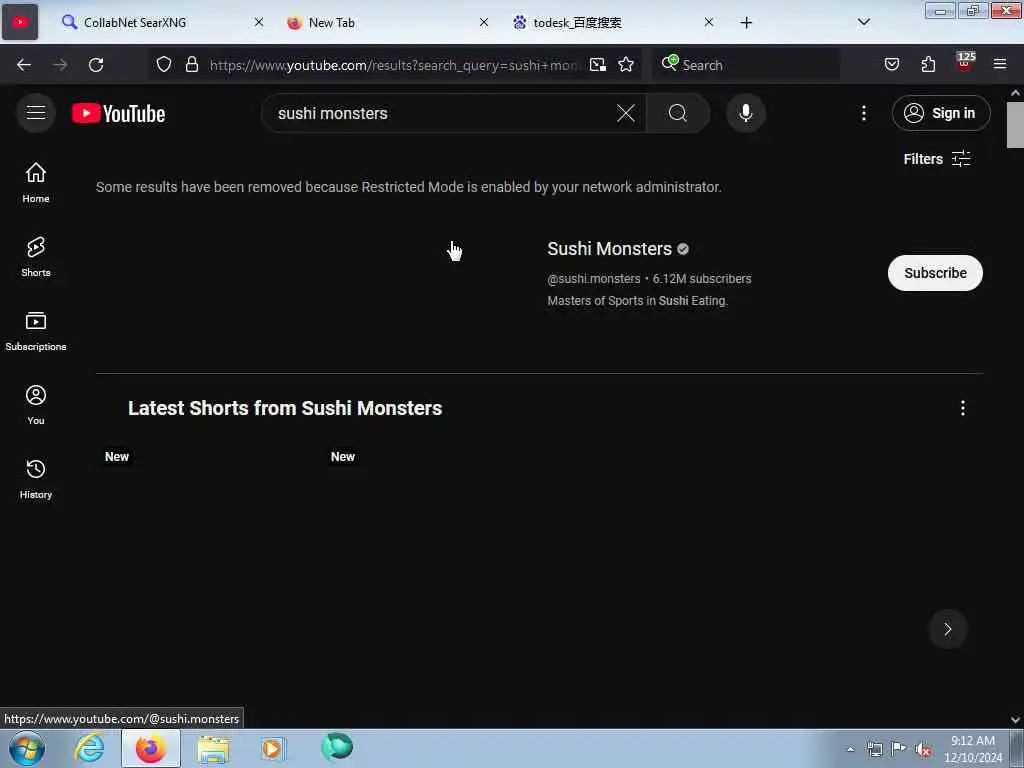Click the Sign in button
Screen dimensions: 1024x768
pyautogui.click(x=941, y=113)
